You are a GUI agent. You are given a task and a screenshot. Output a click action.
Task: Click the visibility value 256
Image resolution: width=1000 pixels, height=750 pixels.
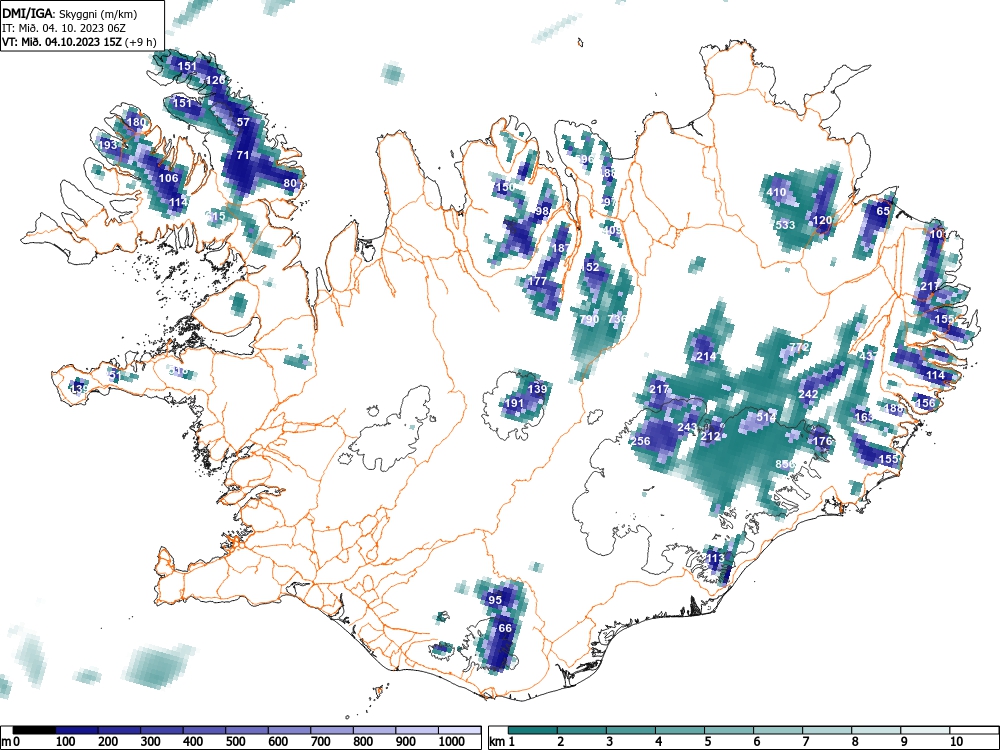(640, 441)
